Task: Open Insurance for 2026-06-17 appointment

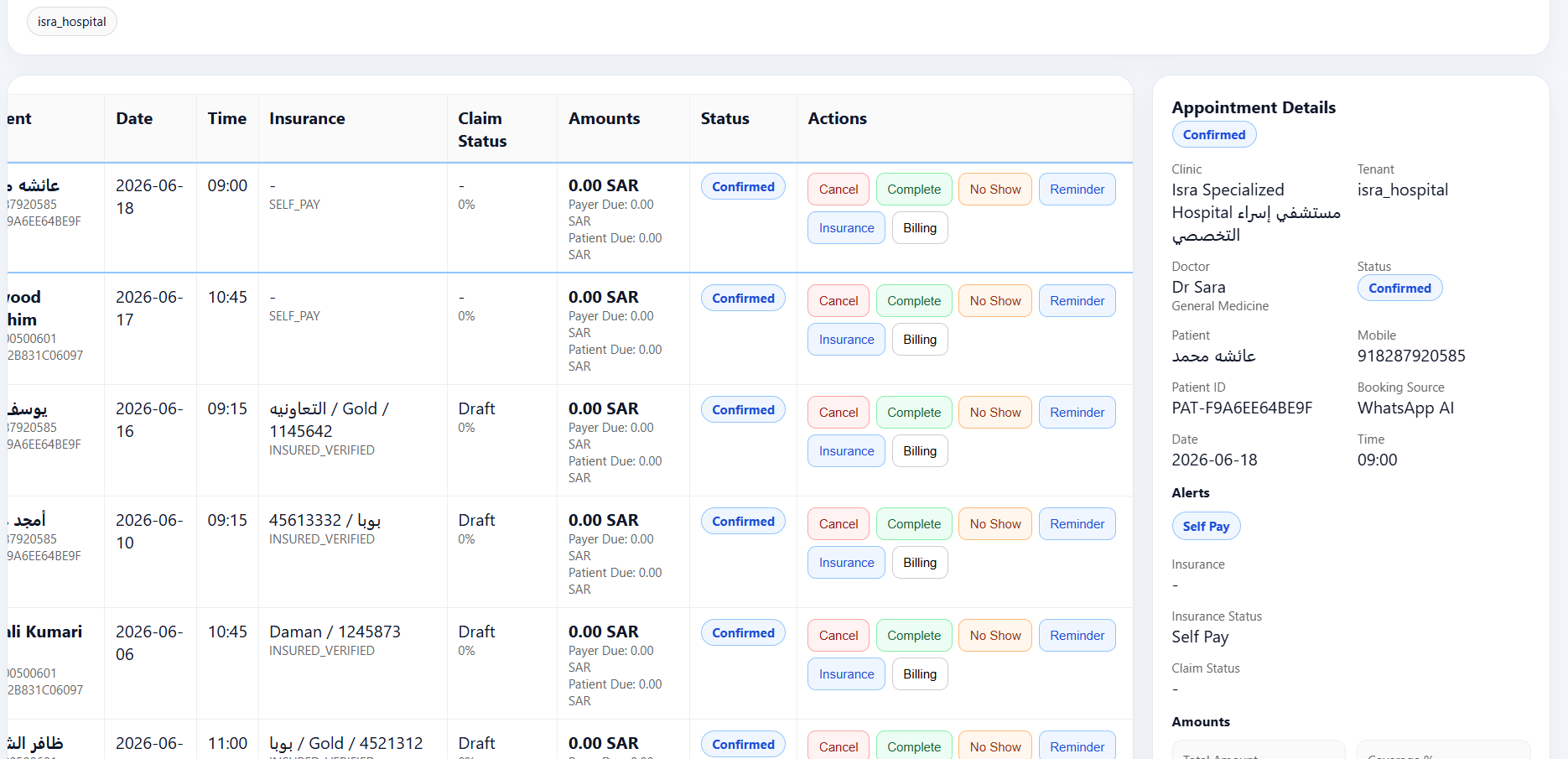Action: (846, 340)
